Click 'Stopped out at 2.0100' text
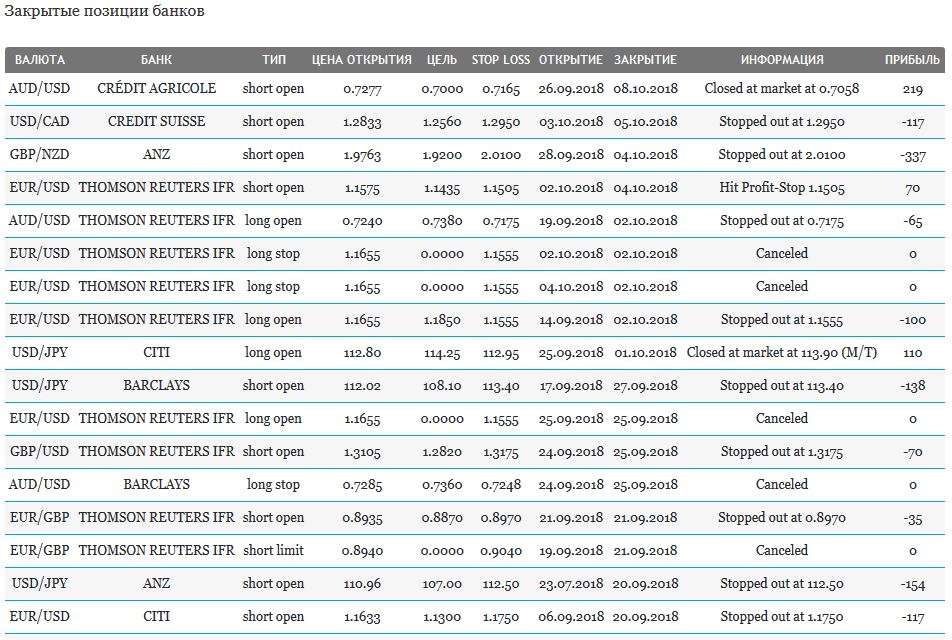The height and width of the screenshot is (640, 952). (x=782, y=155)
